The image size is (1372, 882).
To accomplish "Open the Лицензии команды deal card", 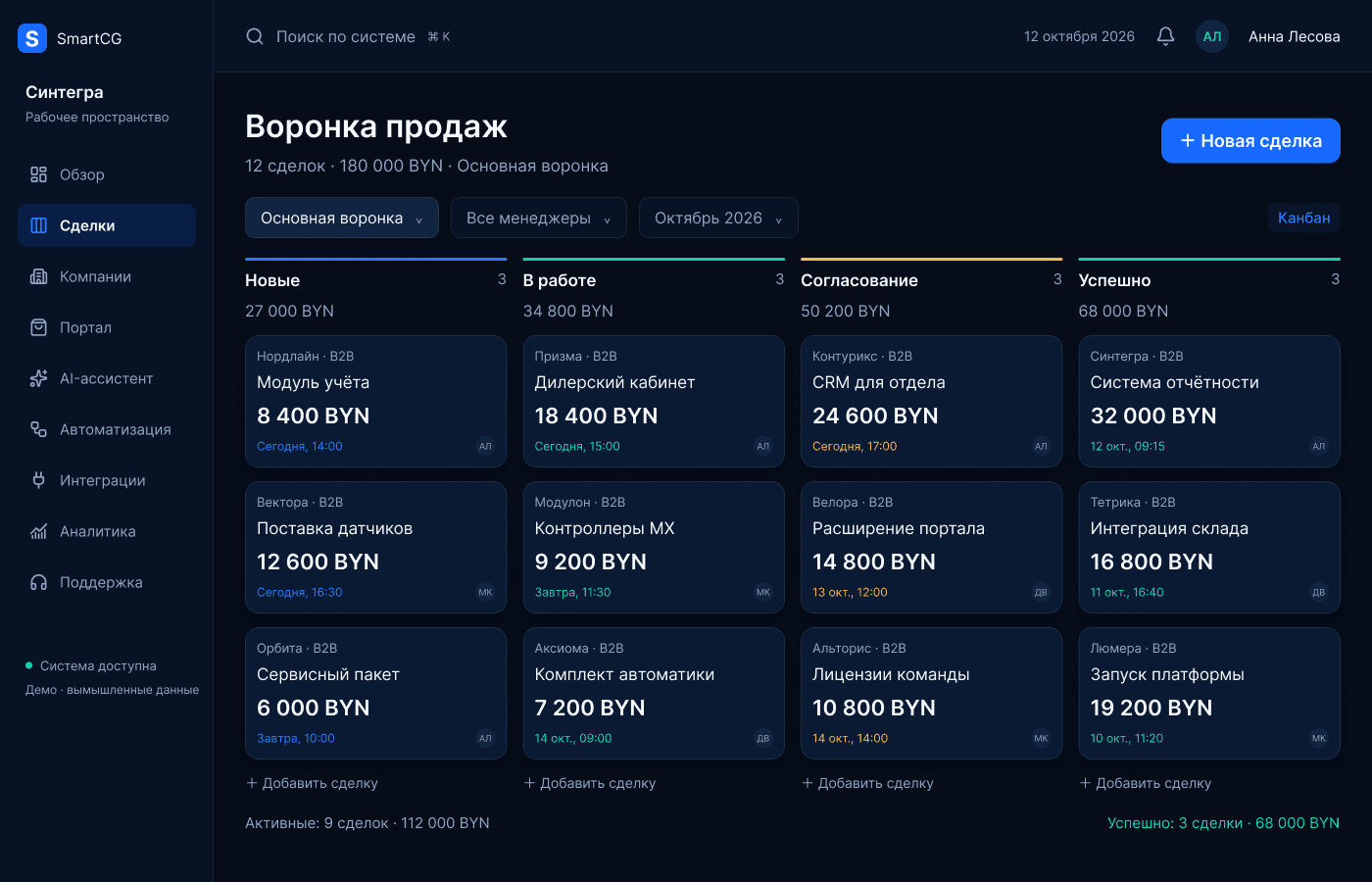I will pyautogui.click(x=932, y=693).
